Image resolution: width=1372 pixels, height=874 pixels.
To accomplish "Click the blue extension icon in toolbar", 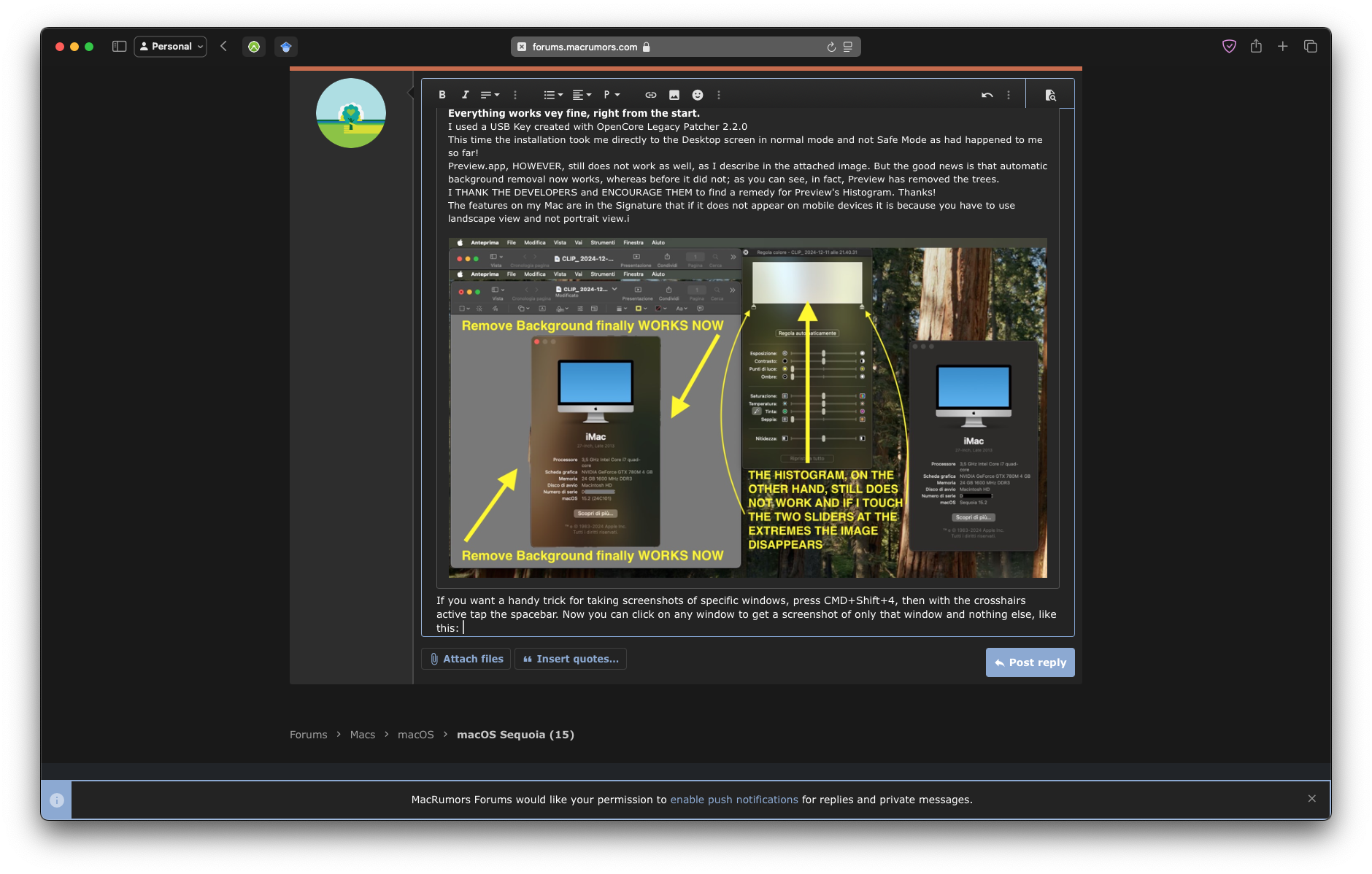I will pos(286,47).
